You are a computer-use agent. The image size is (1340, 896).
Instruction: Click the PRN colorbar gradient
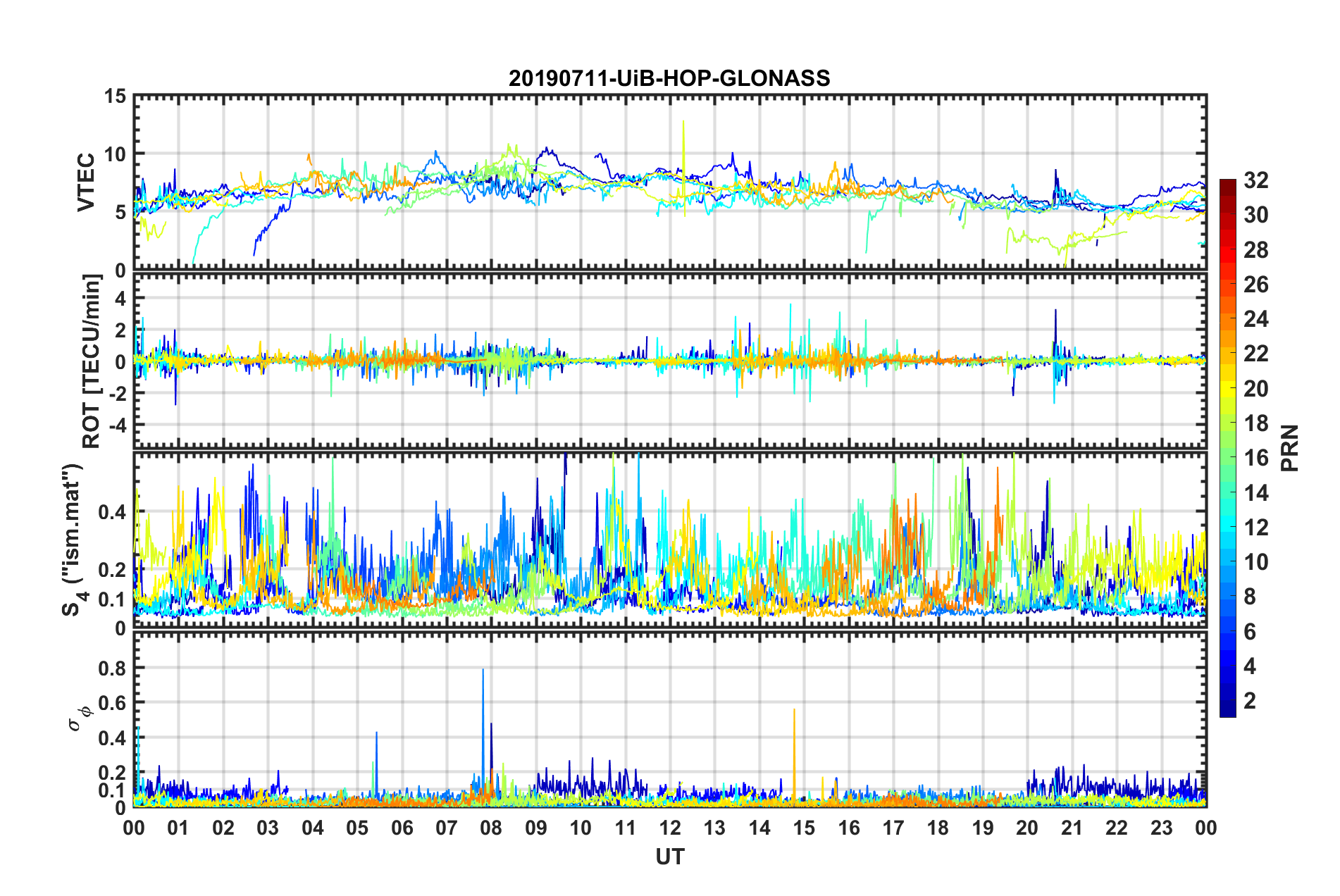[1227, 448]
